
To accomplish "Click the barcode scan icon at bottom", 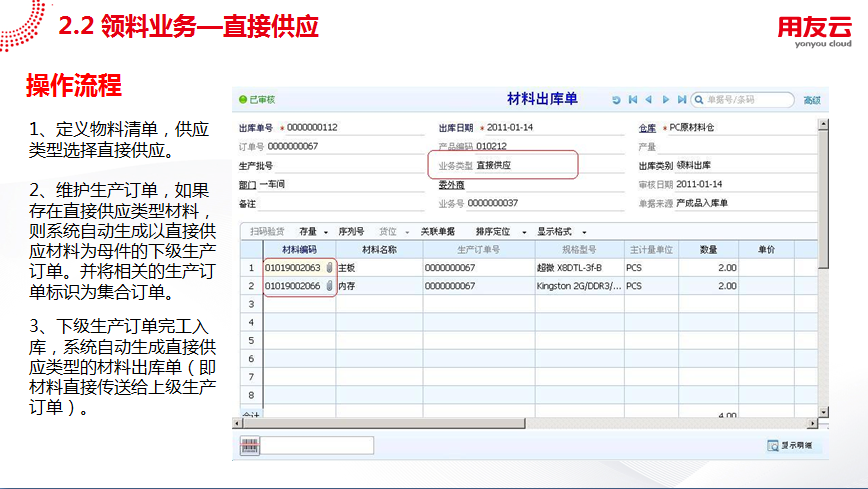I will coord(250,445).
